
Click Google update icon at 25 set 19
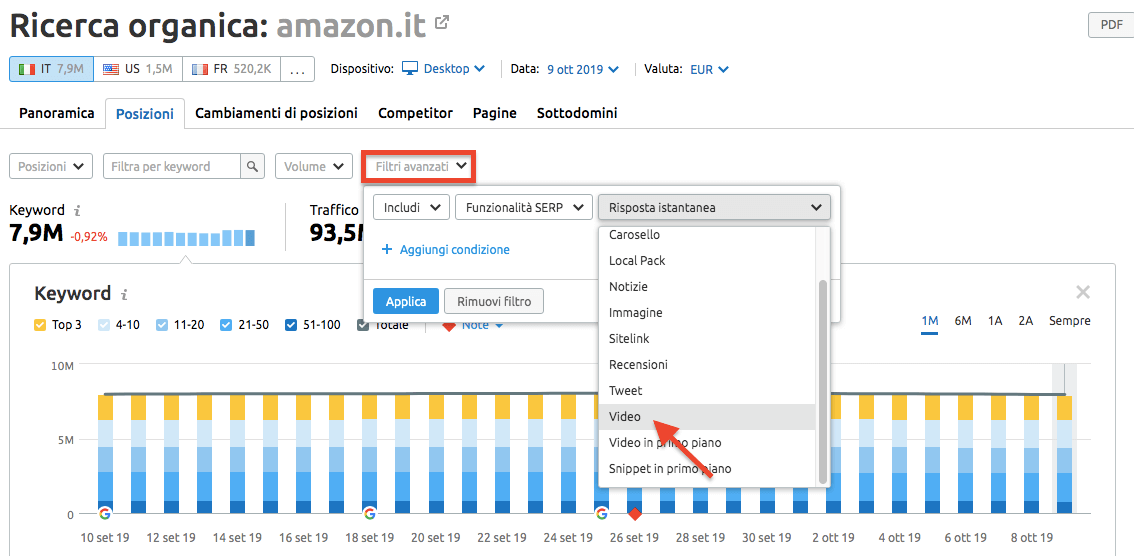[602, 514]
